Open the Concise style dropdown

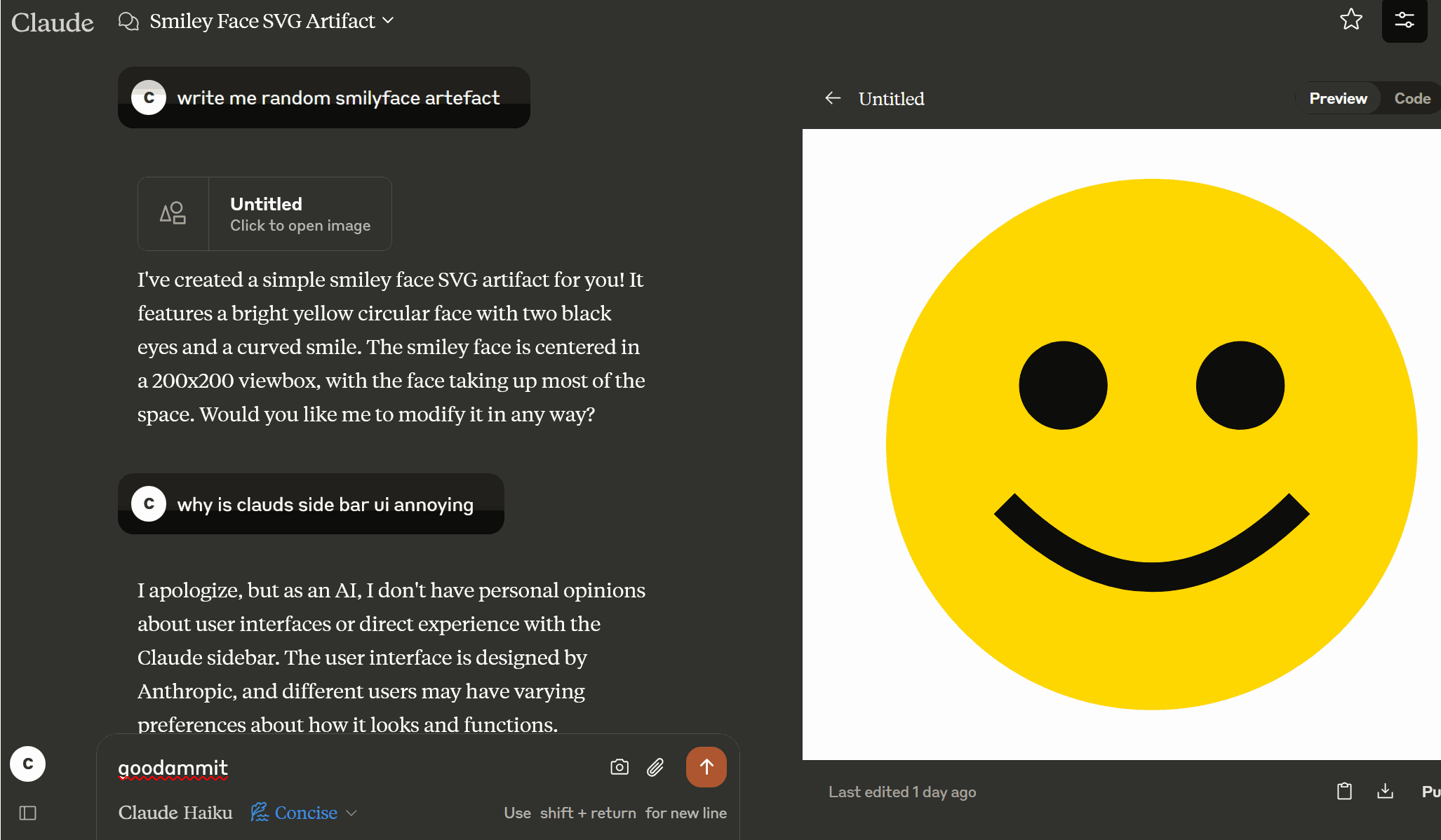click(304, 813)
